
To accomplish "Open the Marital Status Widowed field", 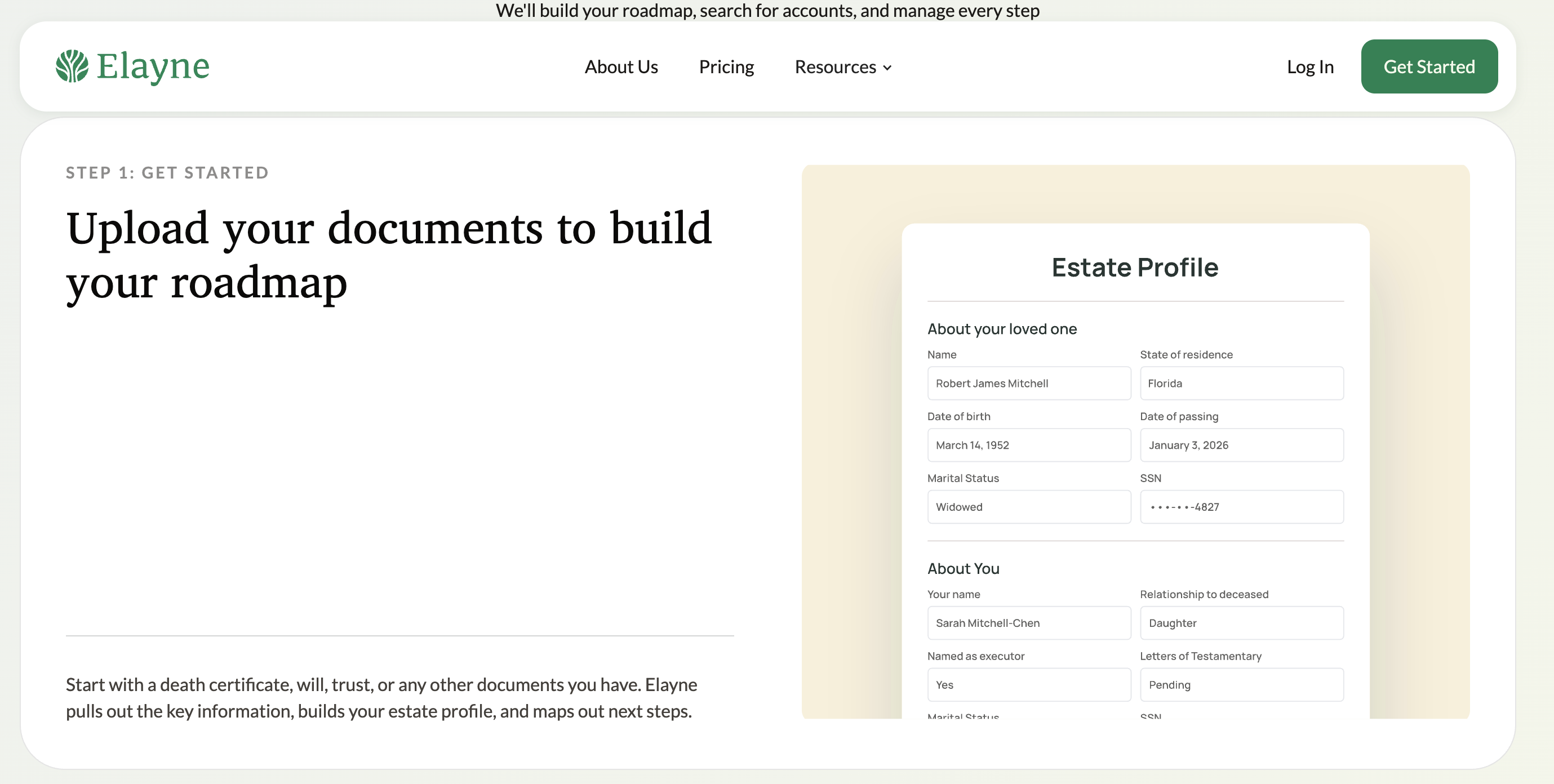I will click(x=1028, y=507).
